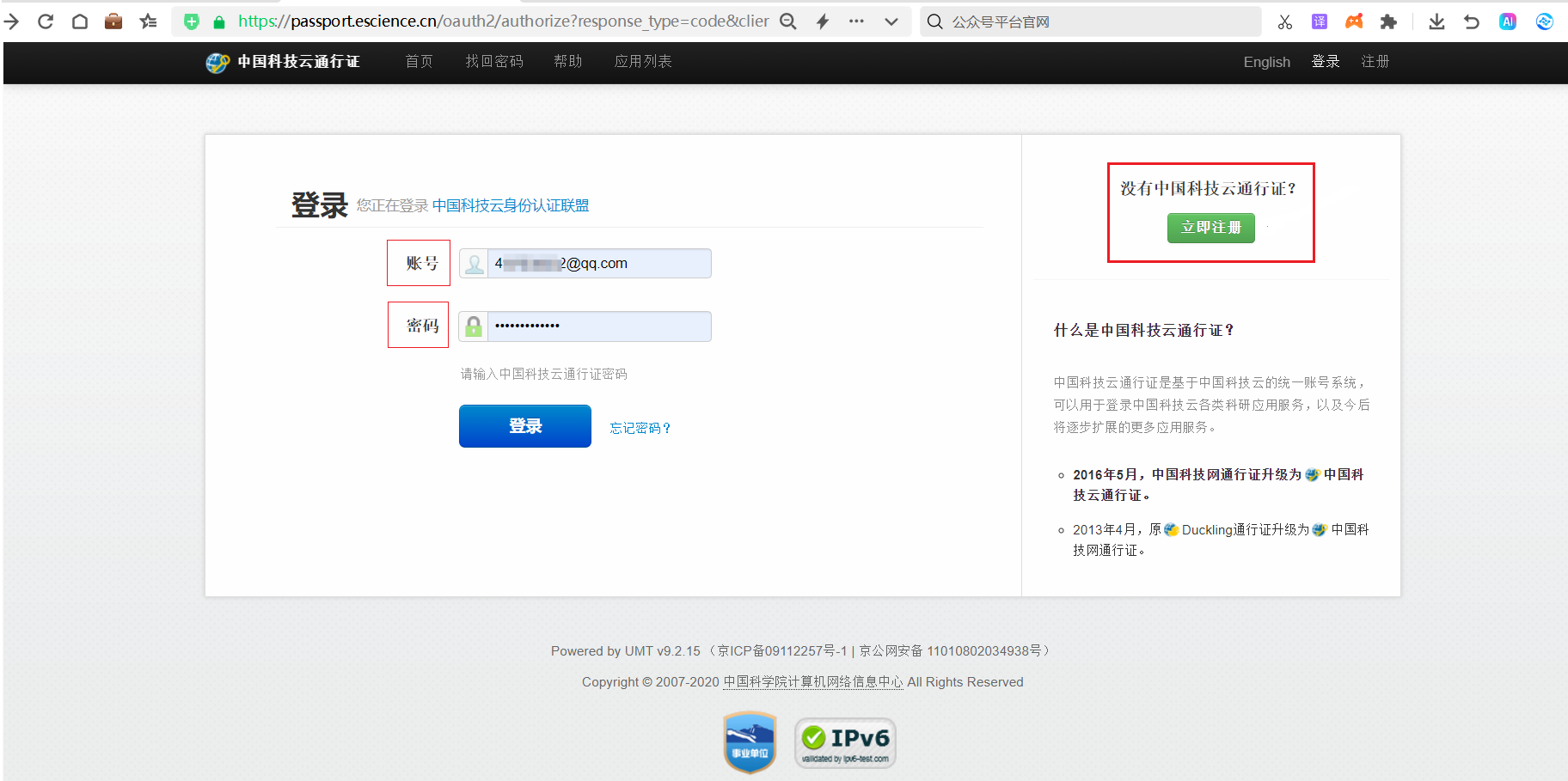This screenshot has width=1568, height=781.
Task: Click the browser forward arrow
Action: click(11, 21)
